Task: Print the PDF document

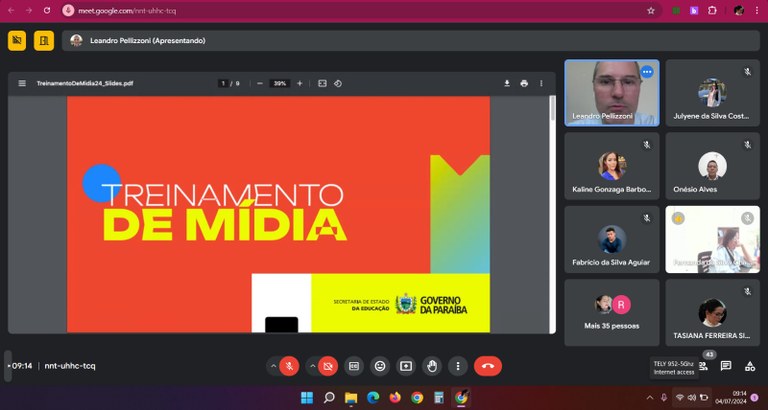Action: [524, 83]
